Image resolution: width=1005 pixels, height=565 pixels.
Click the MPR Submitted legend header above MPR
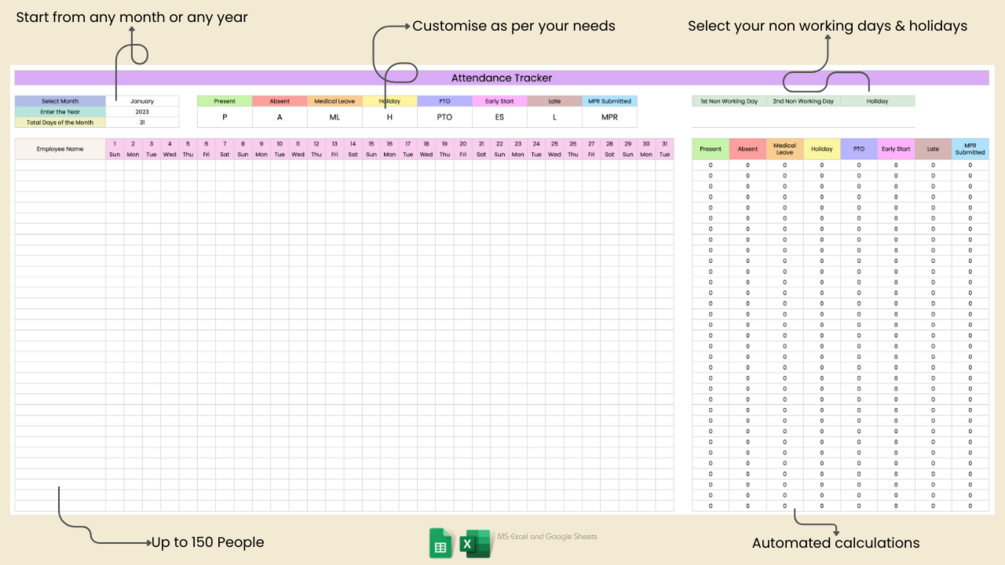coord(610,101)
